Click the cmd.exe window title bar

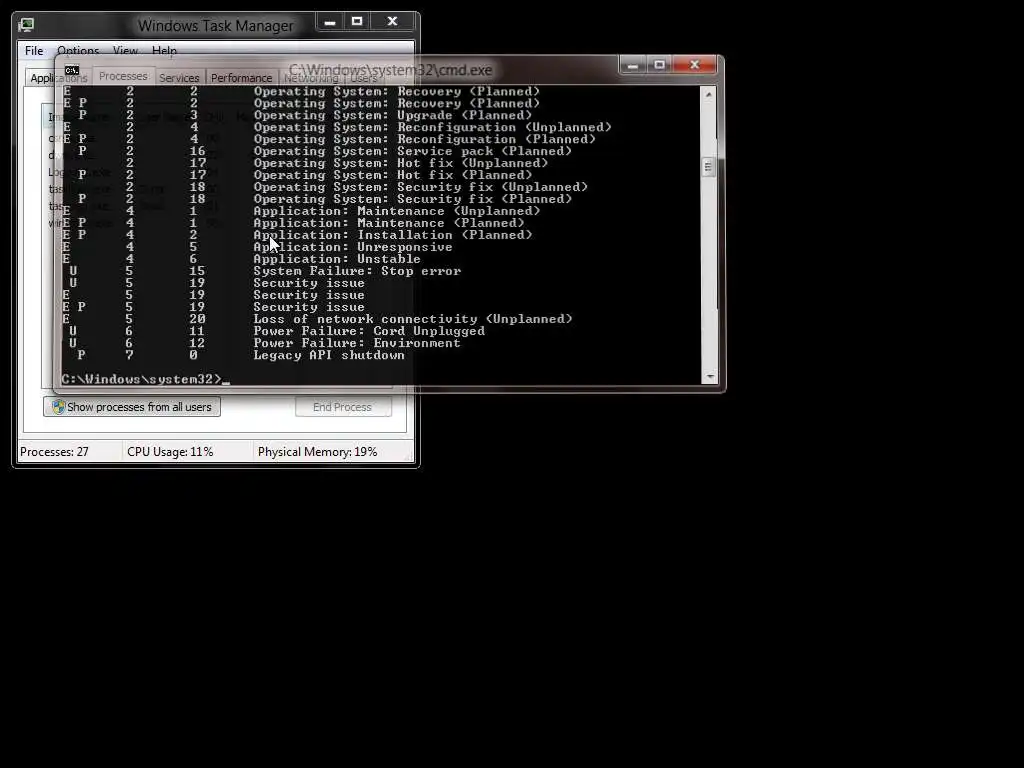(x=390, y=70)
